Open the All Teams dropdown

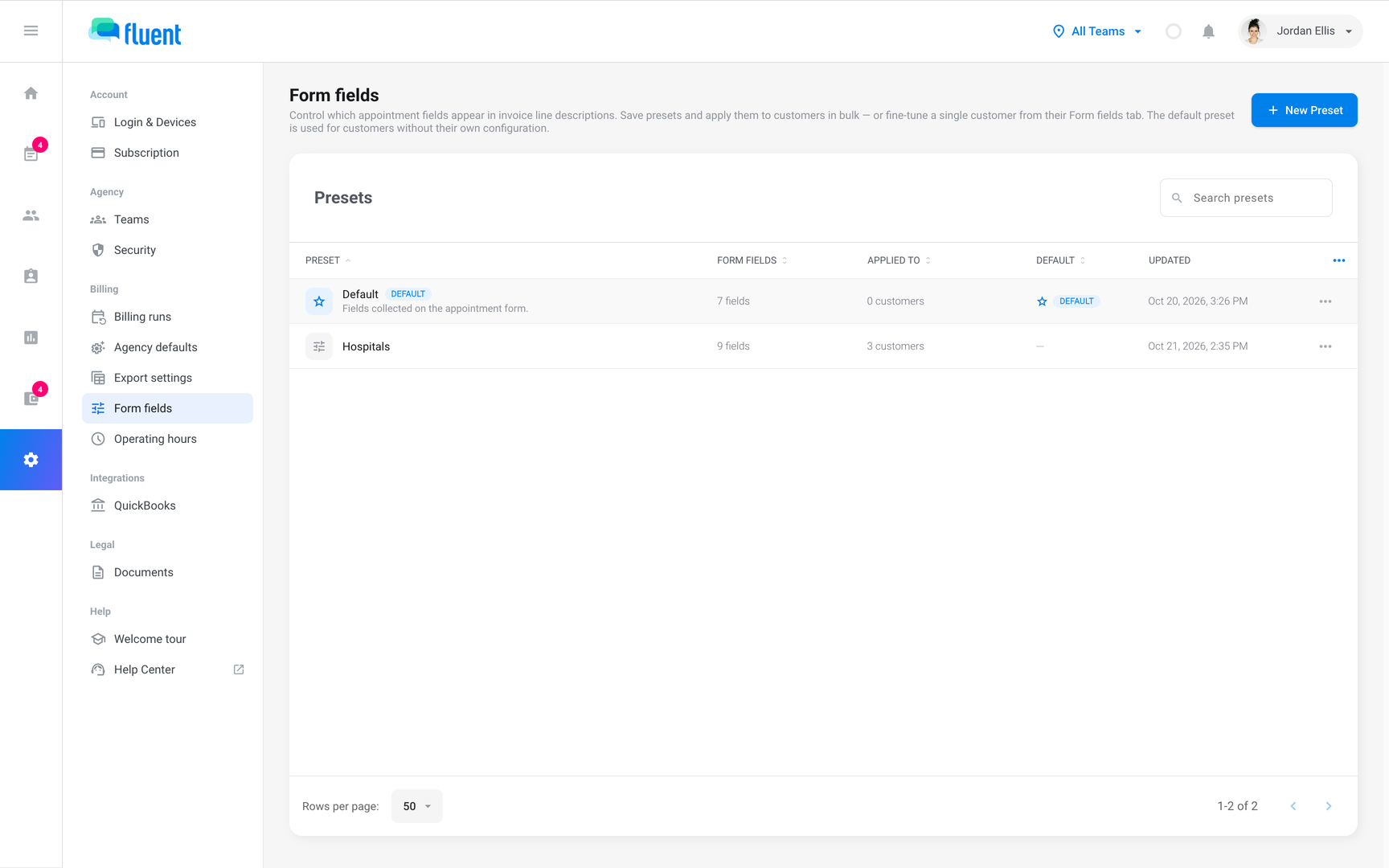(1097, 31)
